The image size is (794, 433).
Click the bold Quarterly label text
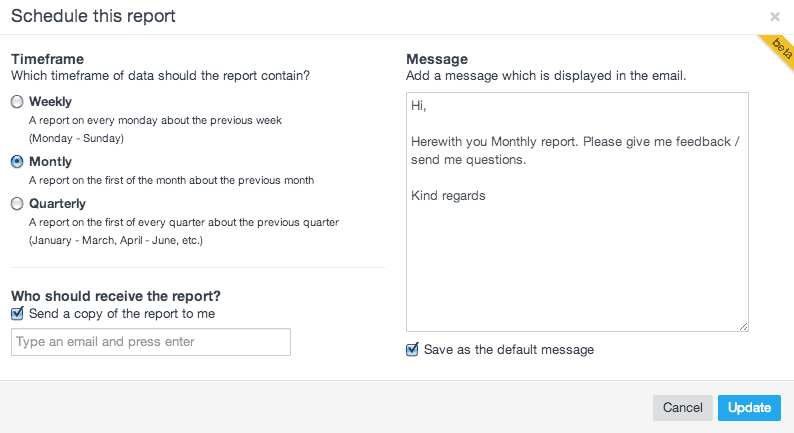[x=57, y=204]
